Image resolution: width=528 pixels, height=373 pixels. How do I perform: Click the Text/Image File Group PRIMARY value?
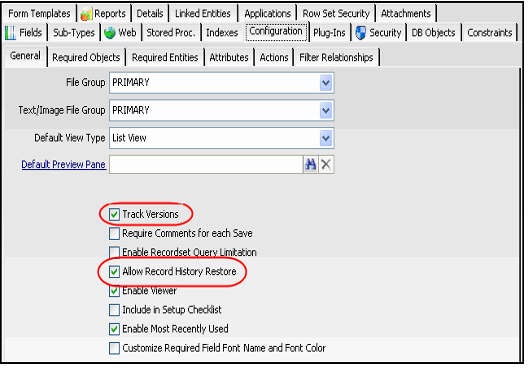pyautogui.click(x=131, y=110)
